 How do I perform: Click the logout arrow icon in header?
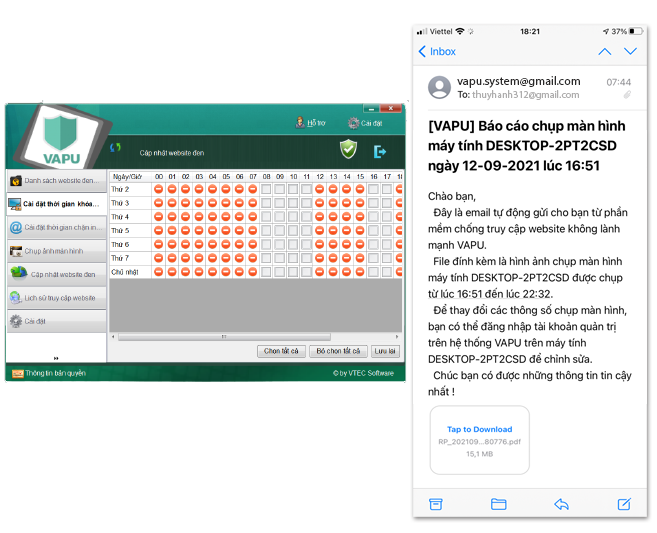[x=380, y=151]
